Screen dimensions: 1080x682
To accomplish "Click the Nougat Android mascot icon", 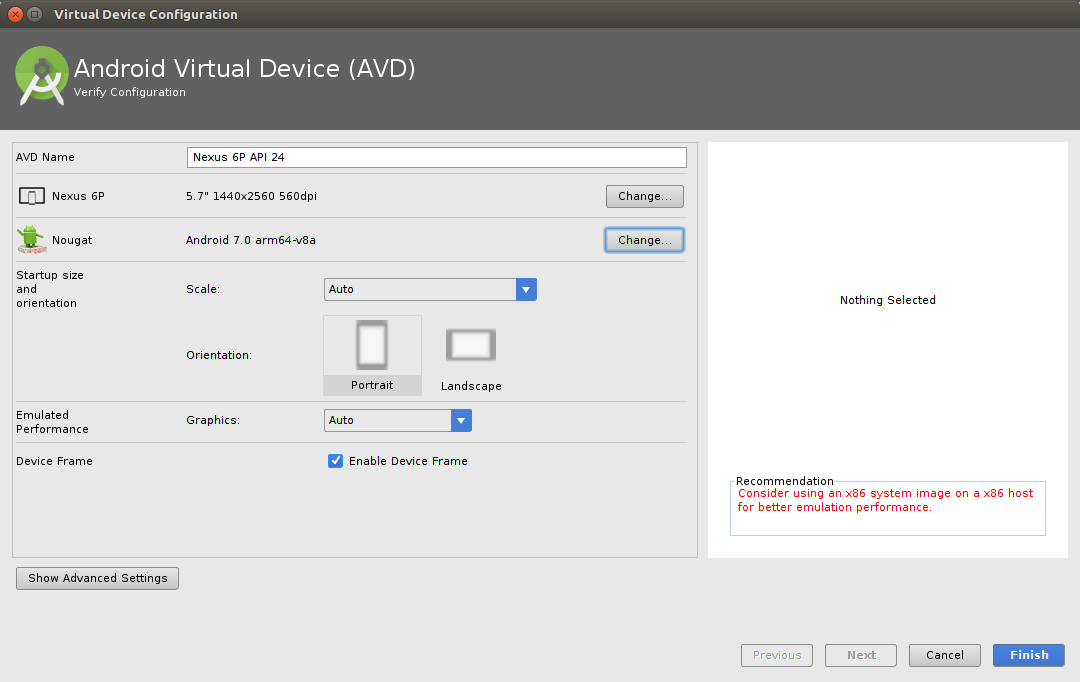I will (31, 239).
